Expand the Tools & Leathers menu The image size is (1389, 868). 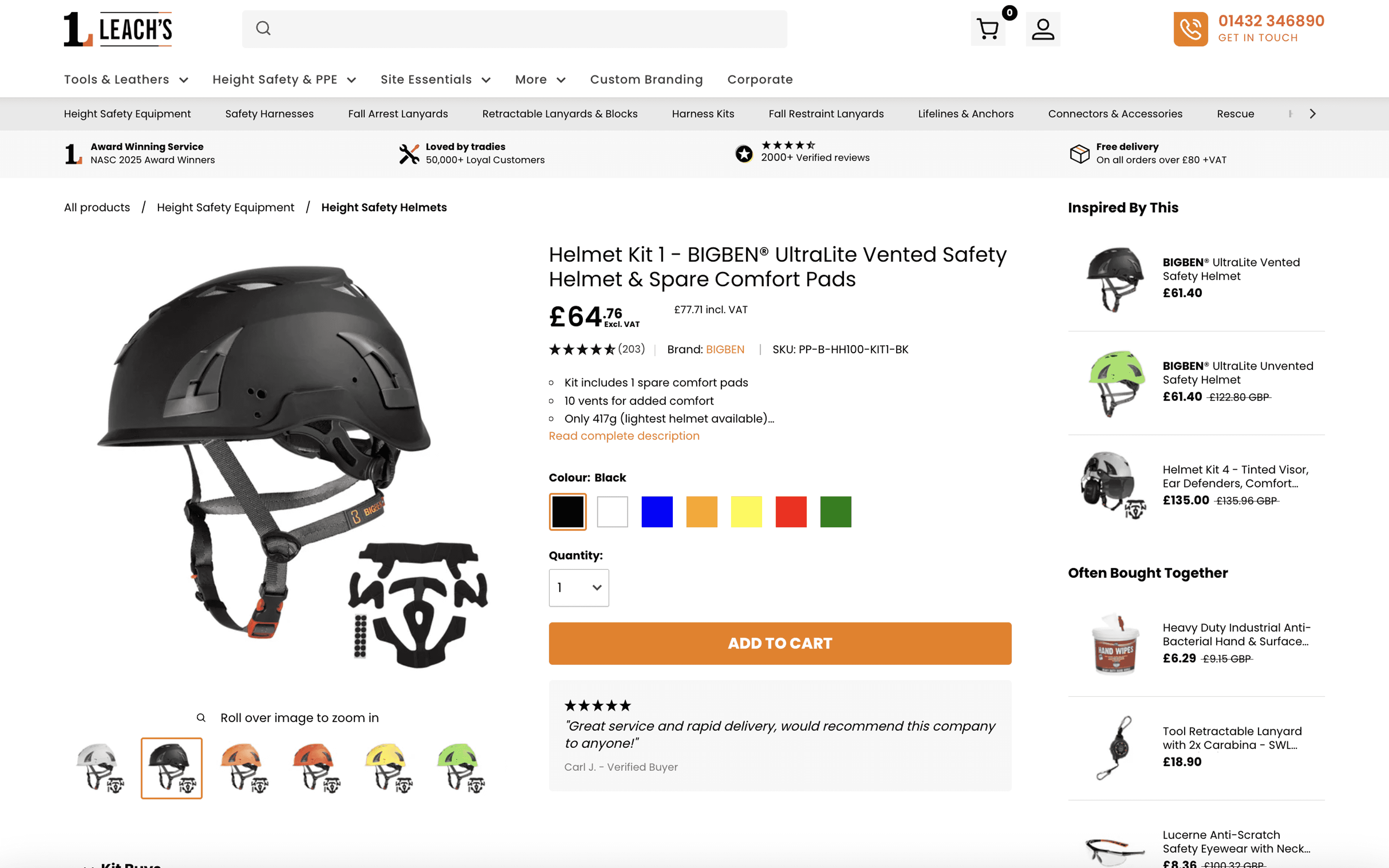[126, 79]
